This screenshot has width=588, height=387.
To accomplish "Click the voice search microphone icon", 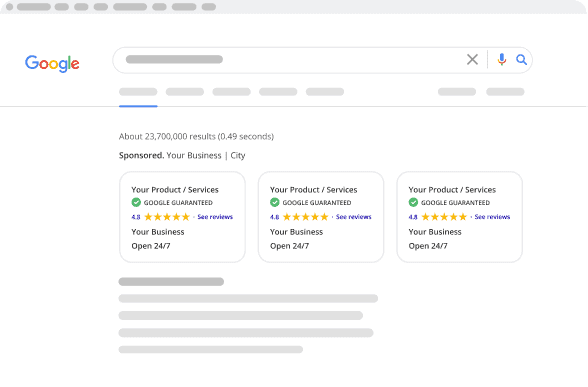I will tap(501, 59).
